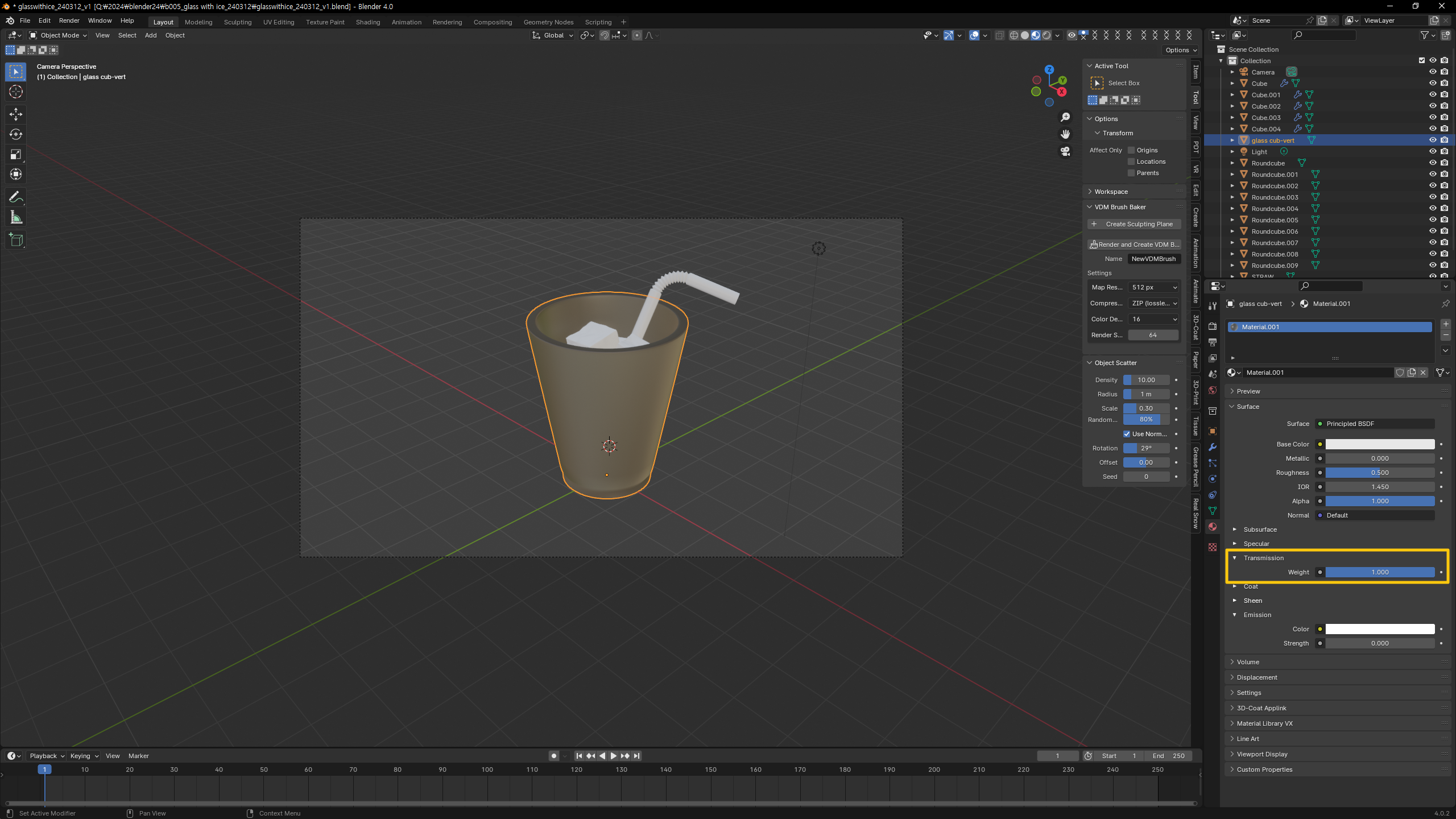The width and height of the screenshot is (1456, 819).
Task: Click Render and Create VDM Brush button
Action: 1134,245
